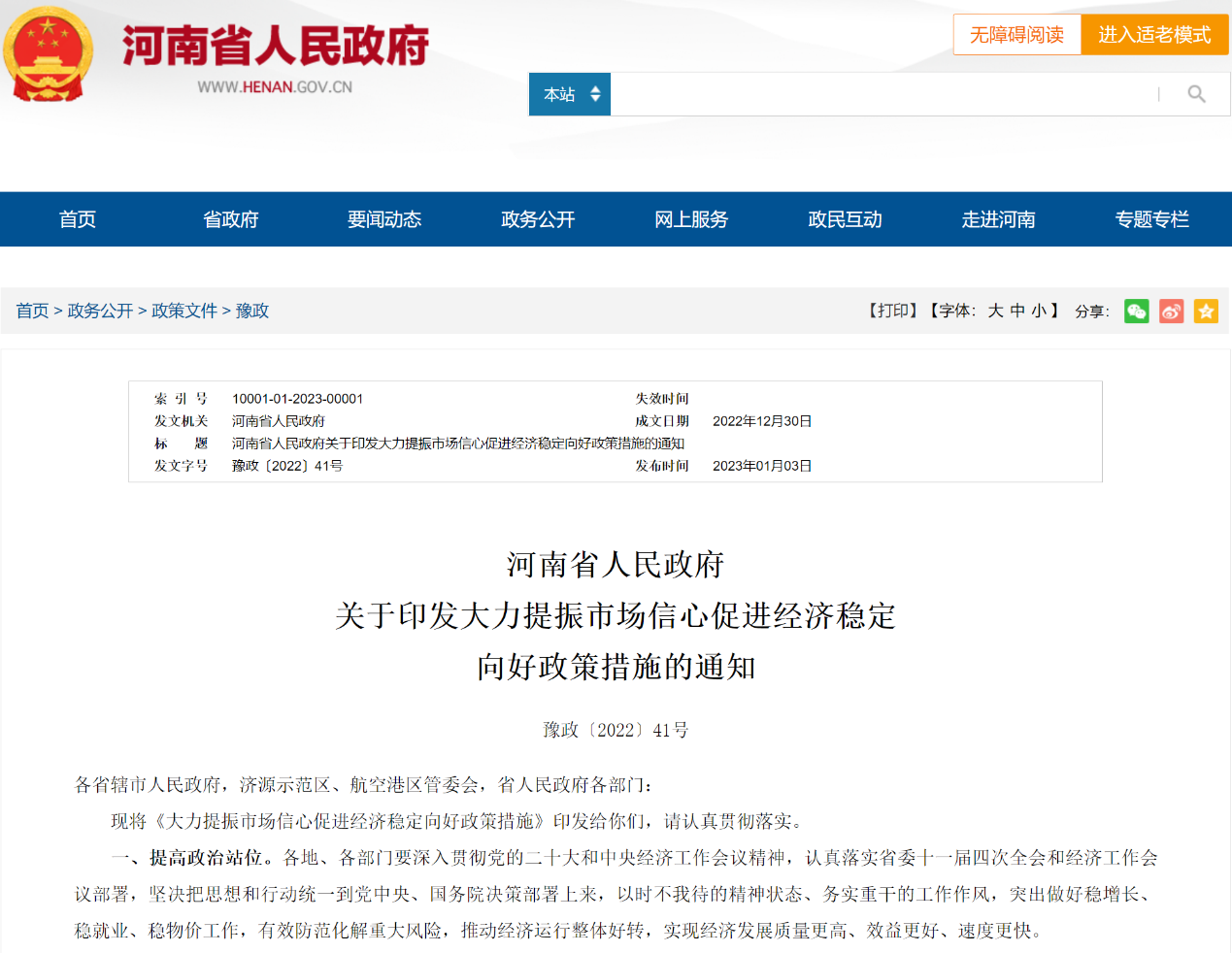Share the page via WeChat icon
Image resolution: width=1232 pixels, height=953 pixels.
(x=1136, y=312)
